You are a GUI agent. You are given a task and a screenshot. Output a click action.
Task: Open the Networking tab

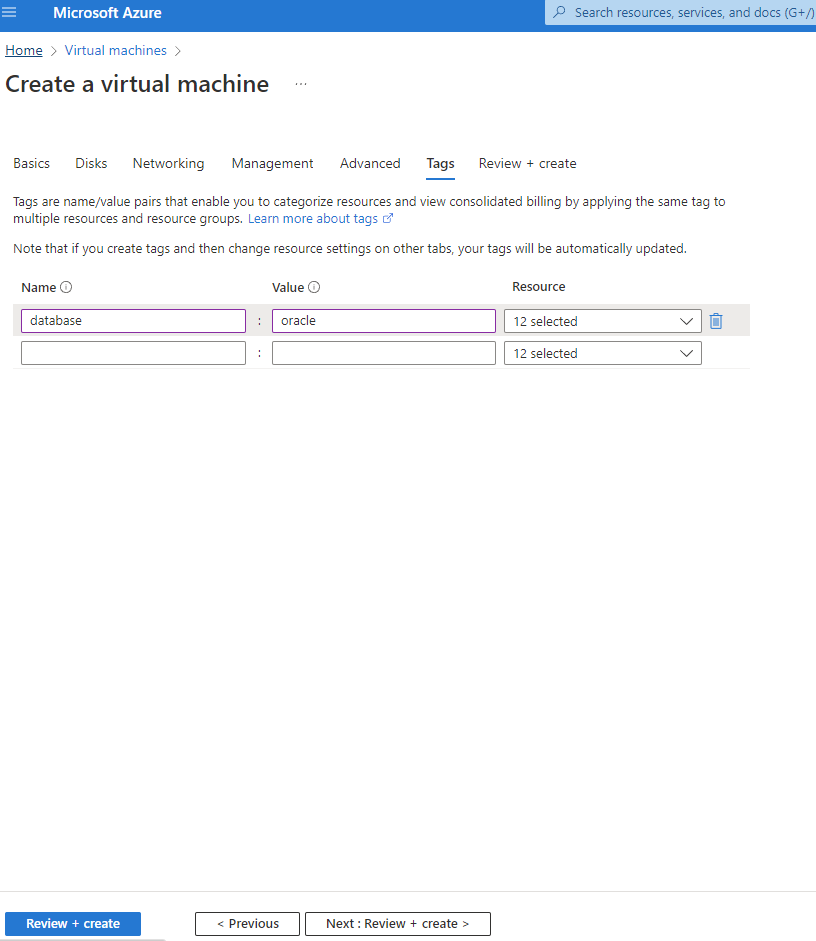coord(168,163)
